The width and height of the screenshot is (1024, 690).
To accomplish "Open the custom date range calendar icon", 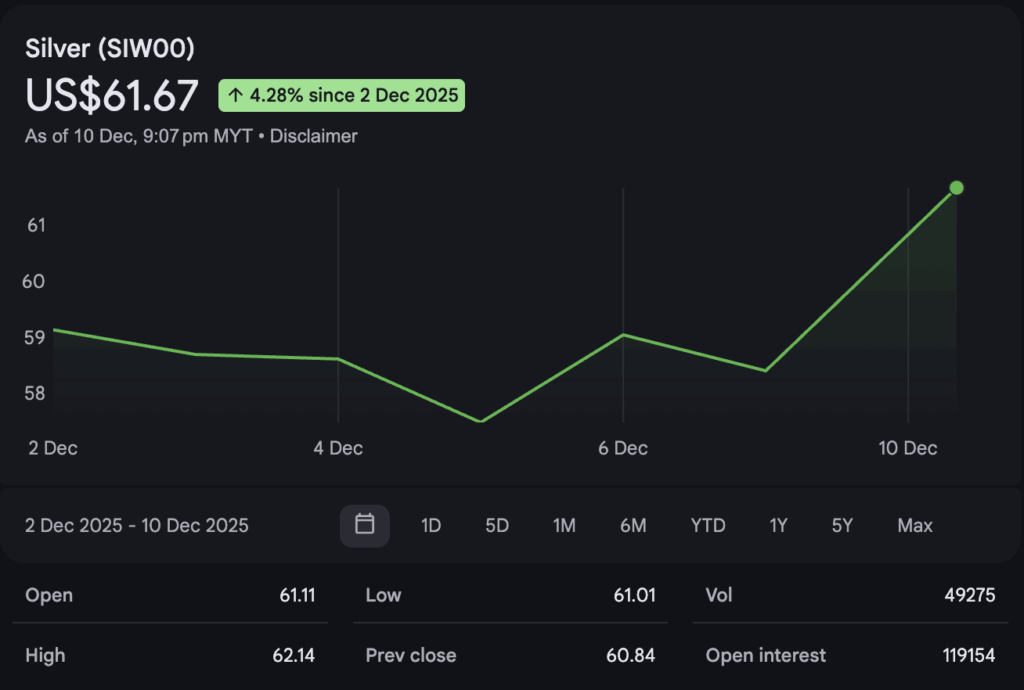I will click(x=365, y=525).
